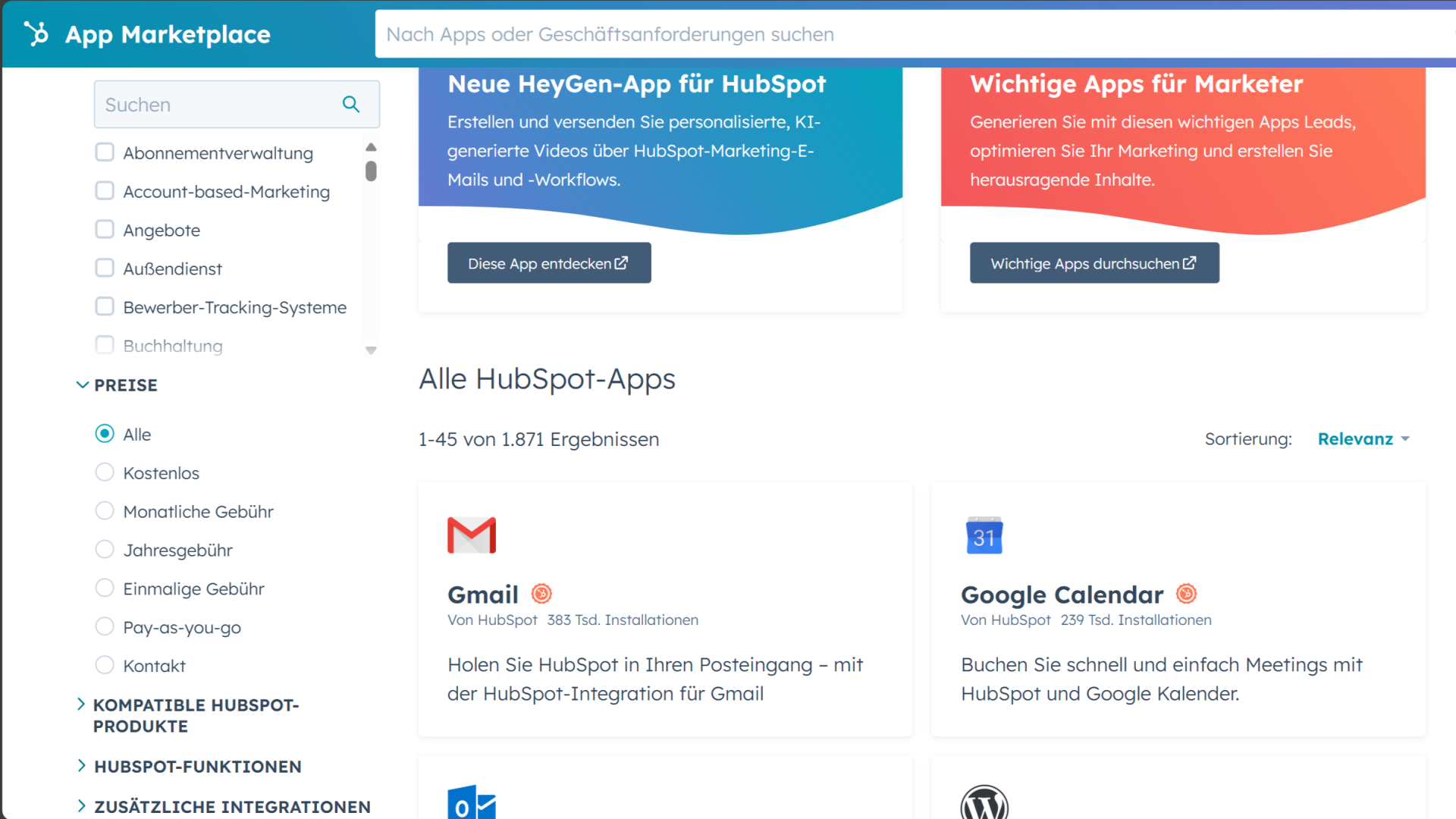Choose the Kostenlos price option
Screen dimensions: 1456x819
[105, 472]
